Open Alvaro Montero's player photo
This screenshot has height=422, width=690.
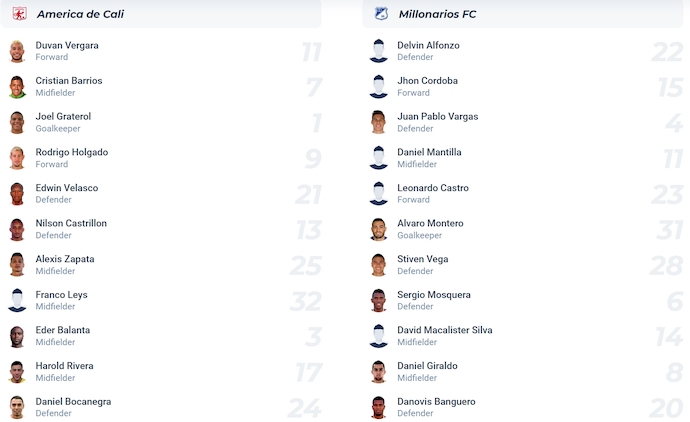point(379,229)
